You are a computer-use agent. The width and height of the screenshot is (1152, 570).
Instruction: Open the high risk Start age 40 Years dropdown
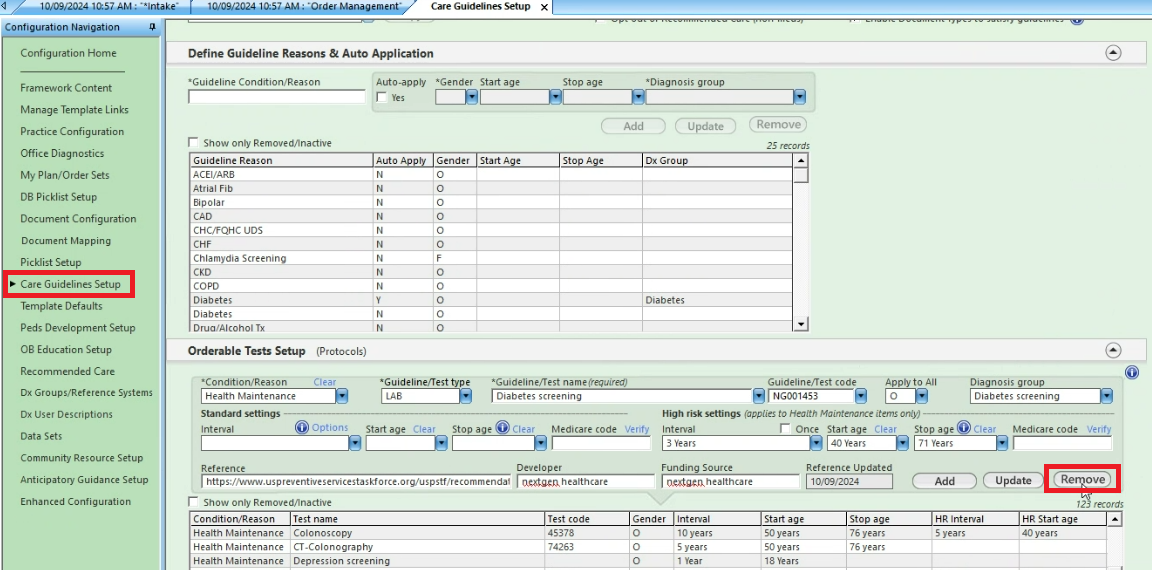pyautogui.click(x=903, y=443)
